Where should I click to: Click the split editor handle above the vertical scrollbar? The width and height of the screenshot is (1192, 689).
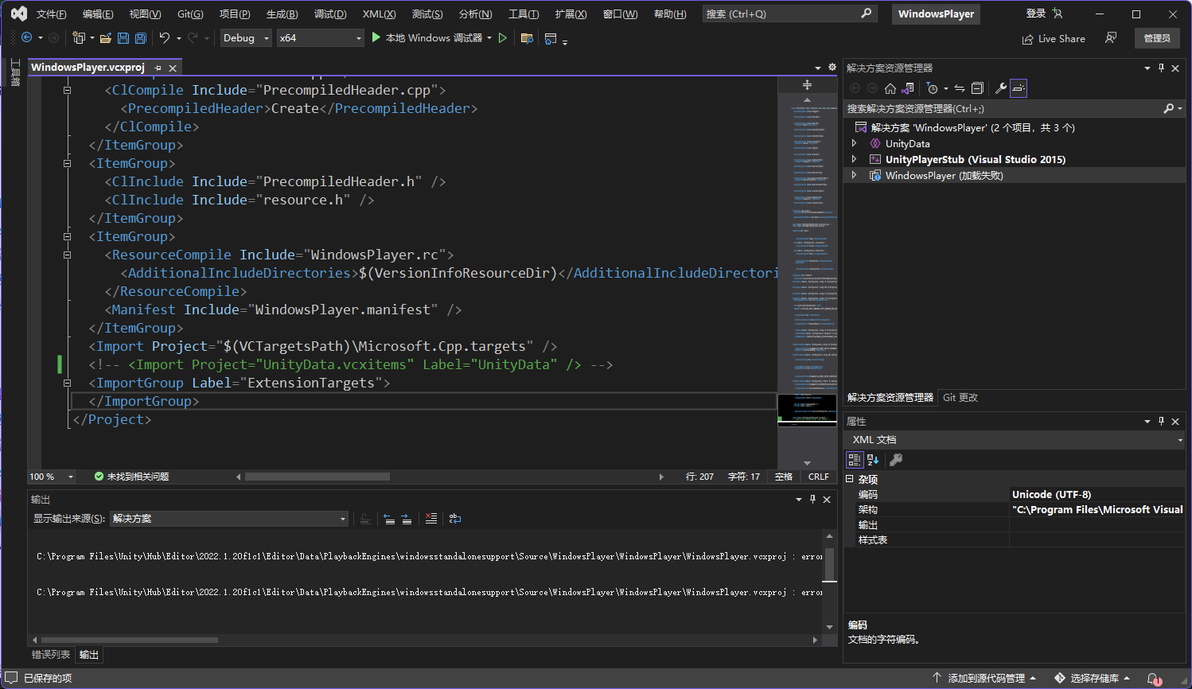[x=807, y=84]
